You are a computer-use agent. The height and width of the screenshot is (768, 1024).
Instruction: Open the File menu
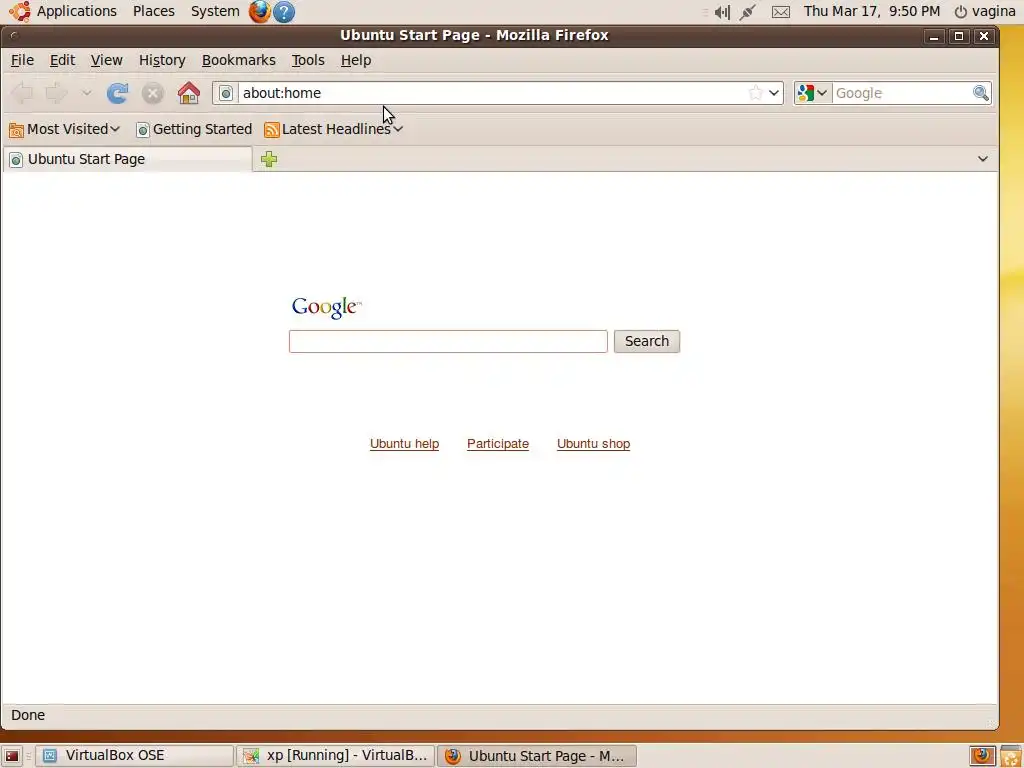(22, 60)
